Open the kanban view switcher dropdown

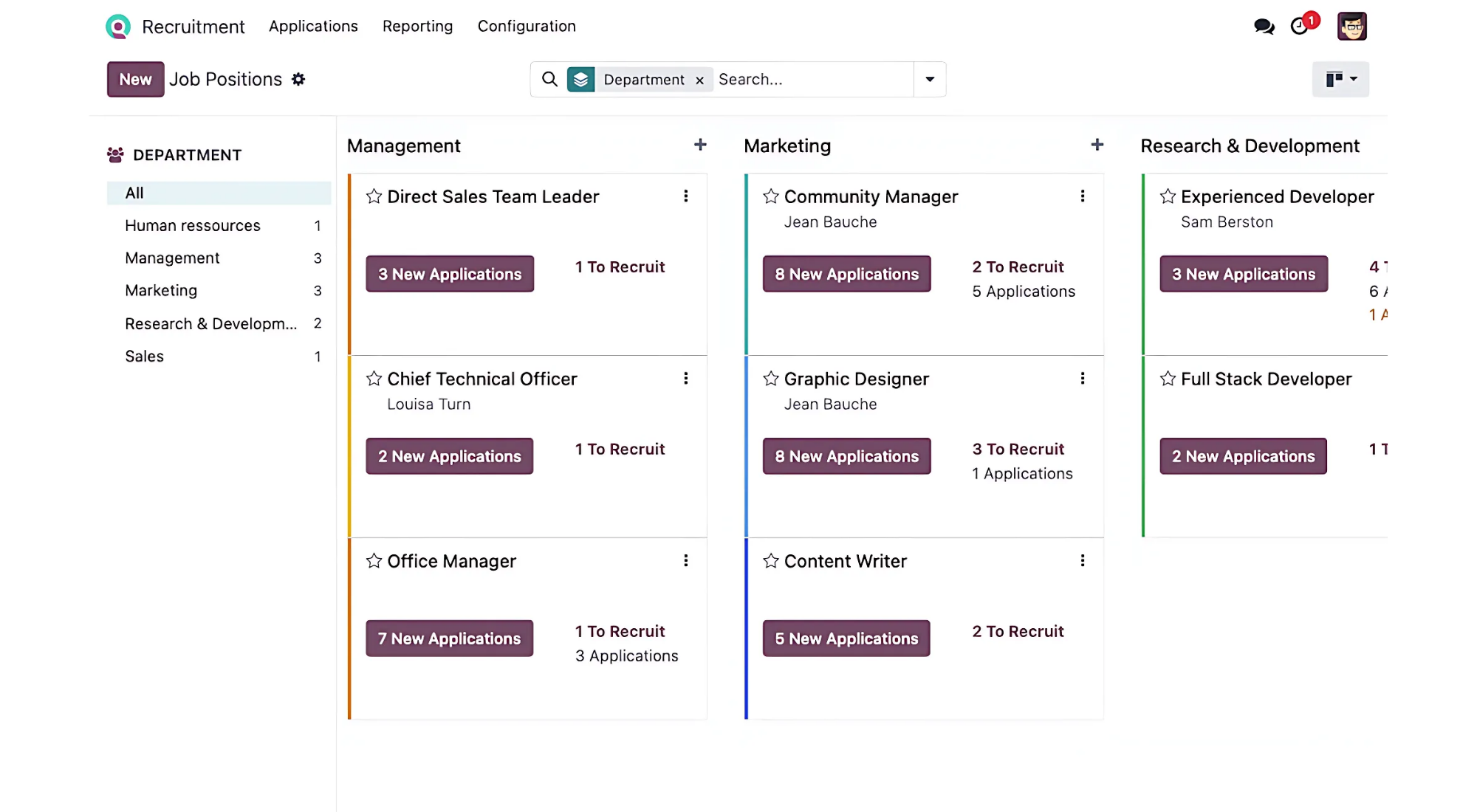1340,79
